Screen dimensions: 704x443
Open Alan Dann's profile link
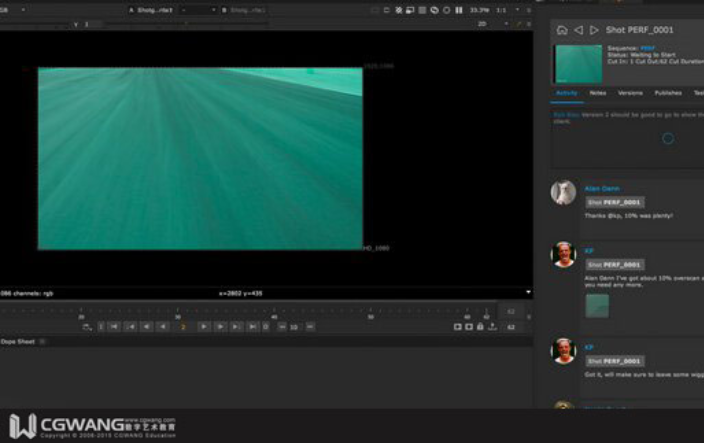pos(602,189)
